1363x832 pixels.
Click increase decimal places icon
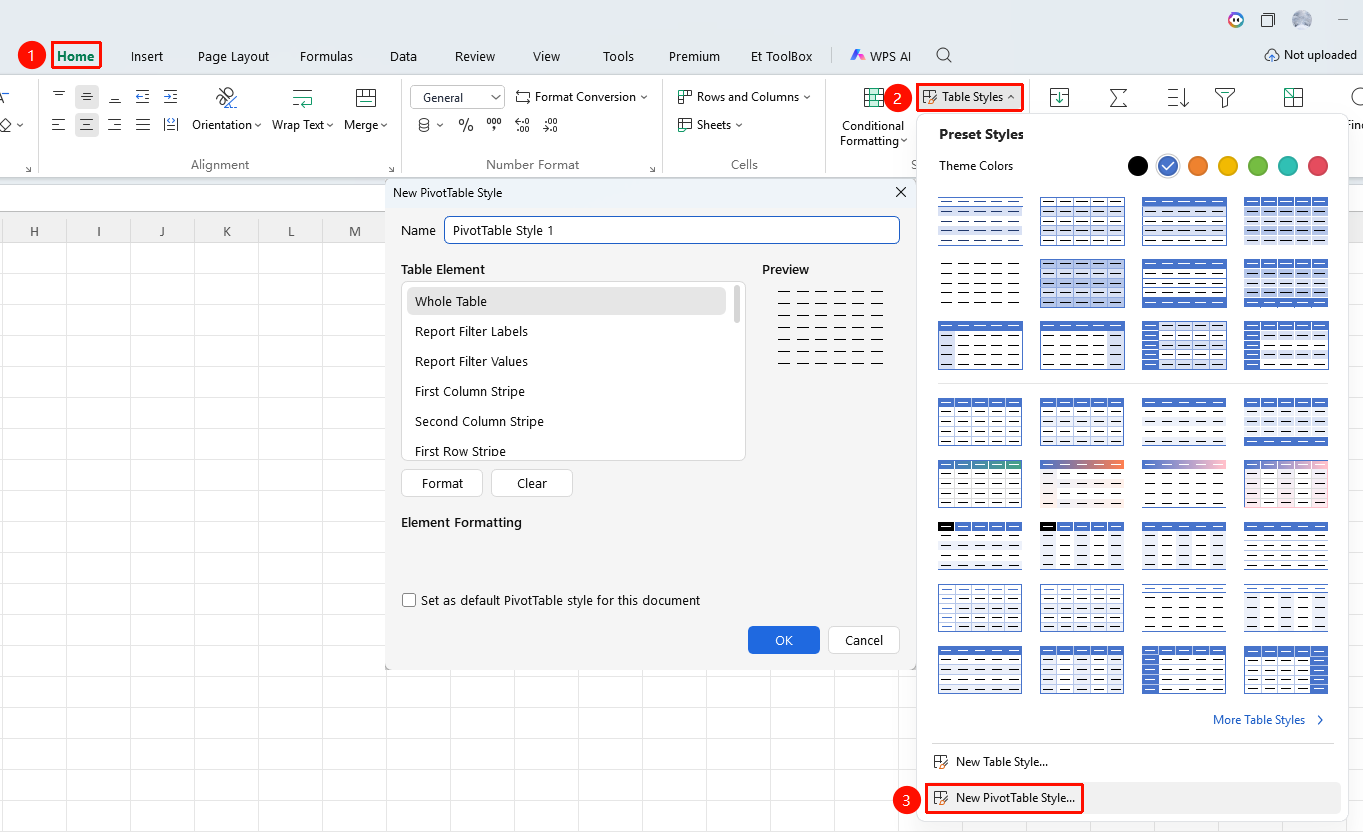tap(522, 125)
